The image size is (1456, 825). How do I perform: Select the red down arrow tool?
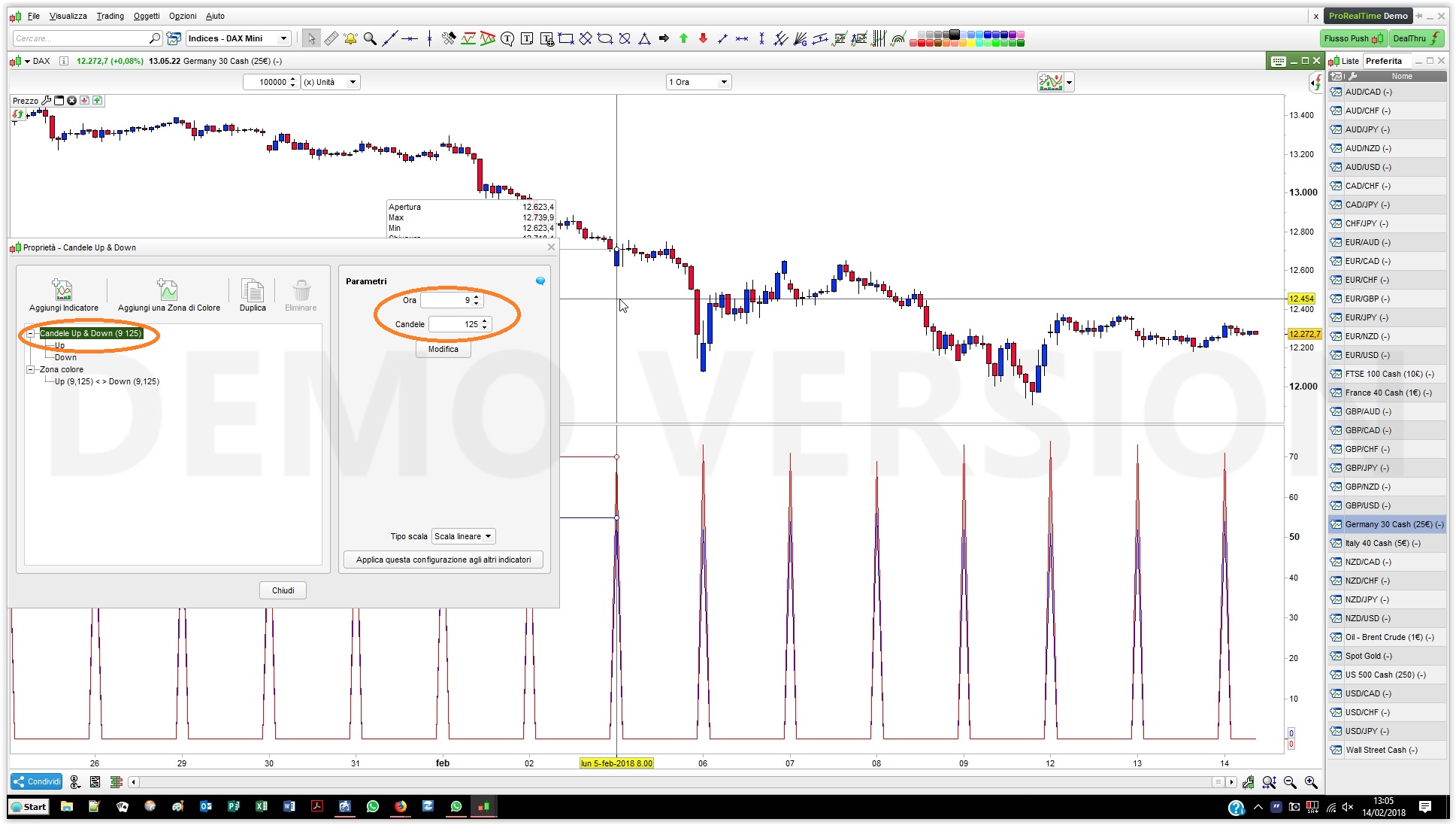click(703, 38)
